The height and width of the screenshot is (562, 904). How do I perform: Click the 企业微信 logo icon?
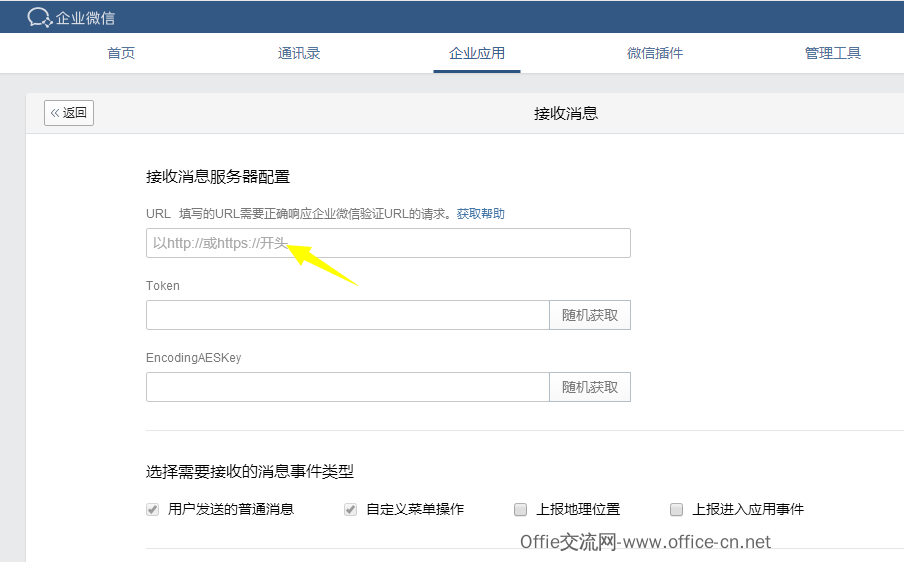39,17
